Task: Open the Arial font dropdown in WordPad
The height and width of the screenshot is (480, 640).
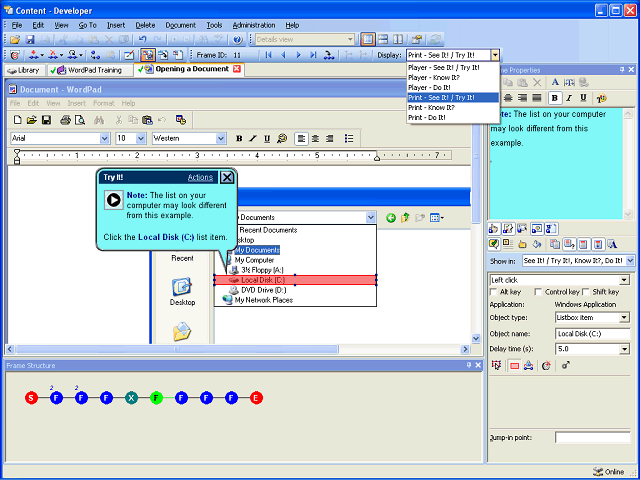Action: pyautogui.click(x=104, y=138)
